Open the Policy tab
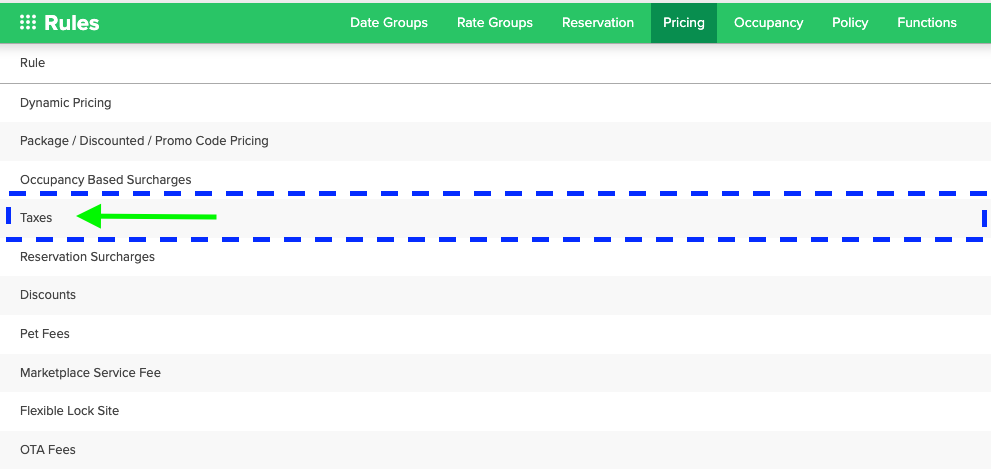 pyautogui.click(x=850, y=22)
